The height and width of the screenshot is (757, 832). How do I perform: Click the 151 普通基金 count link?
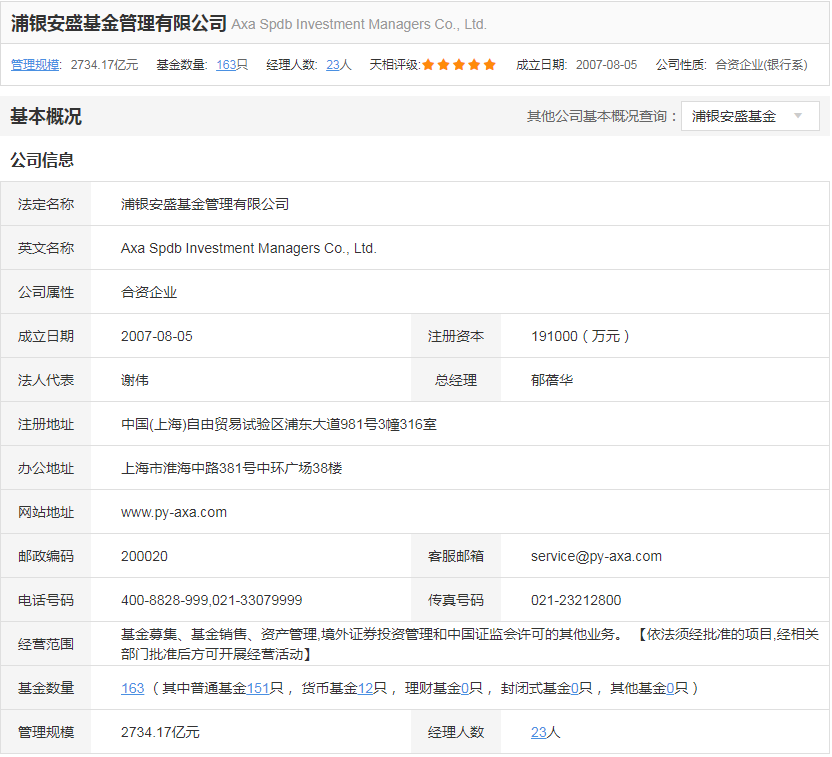(x=258, y=688)
